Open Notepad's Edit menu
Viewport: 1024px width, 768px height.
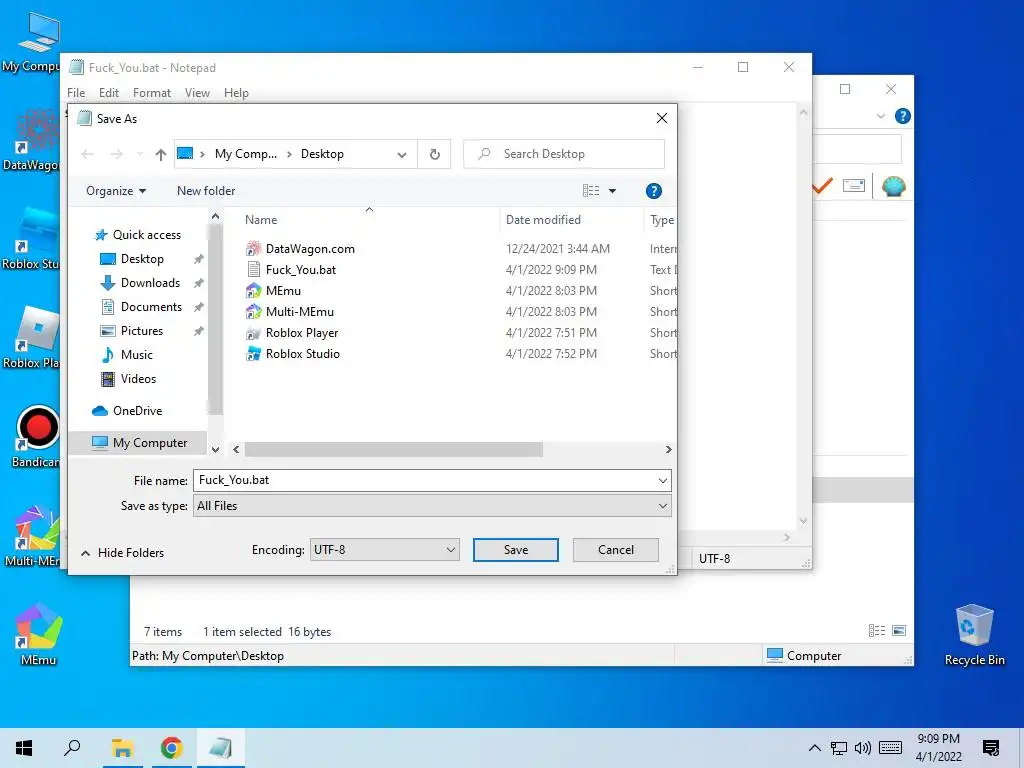coord(108,93)
